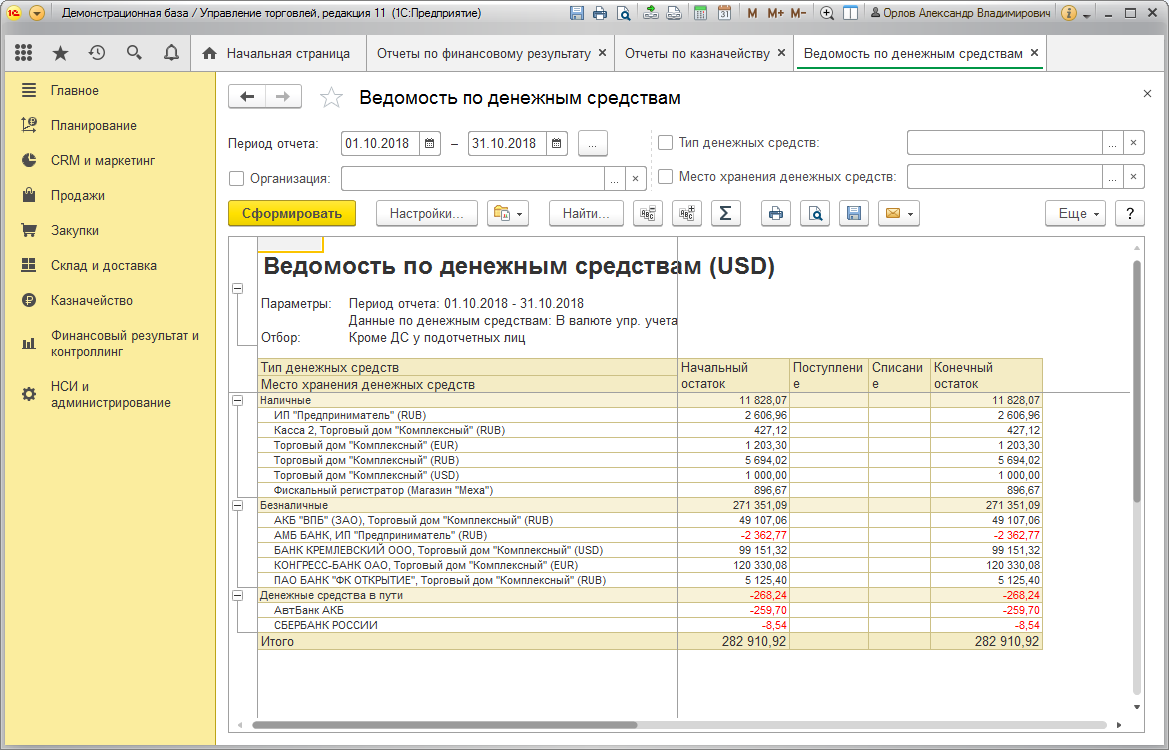Open the sections menu grid icon
The height and width of the screenshot is (750, 1169).
pyautogui.click(x=23, y=53)
